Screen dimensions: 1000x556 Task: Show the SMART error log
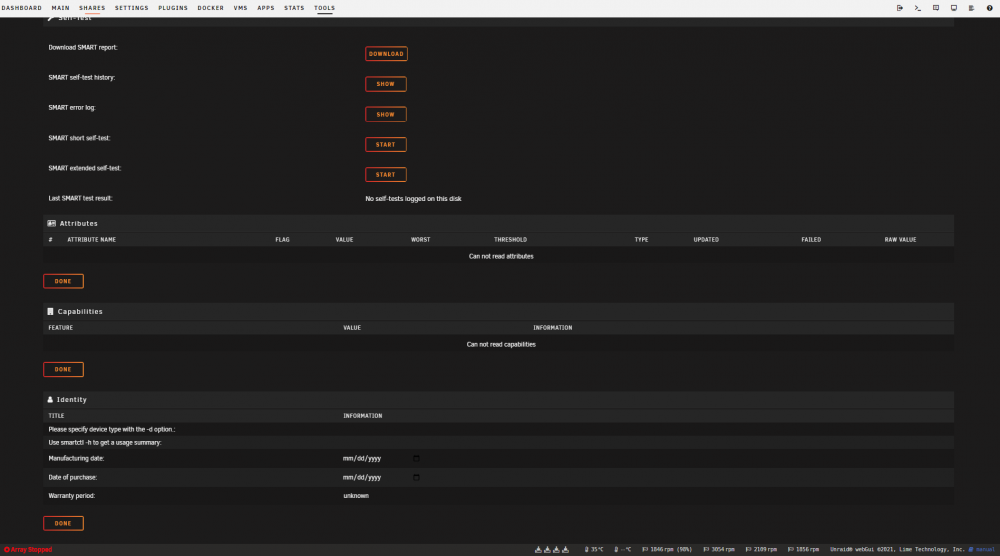(x=385, y=115)
